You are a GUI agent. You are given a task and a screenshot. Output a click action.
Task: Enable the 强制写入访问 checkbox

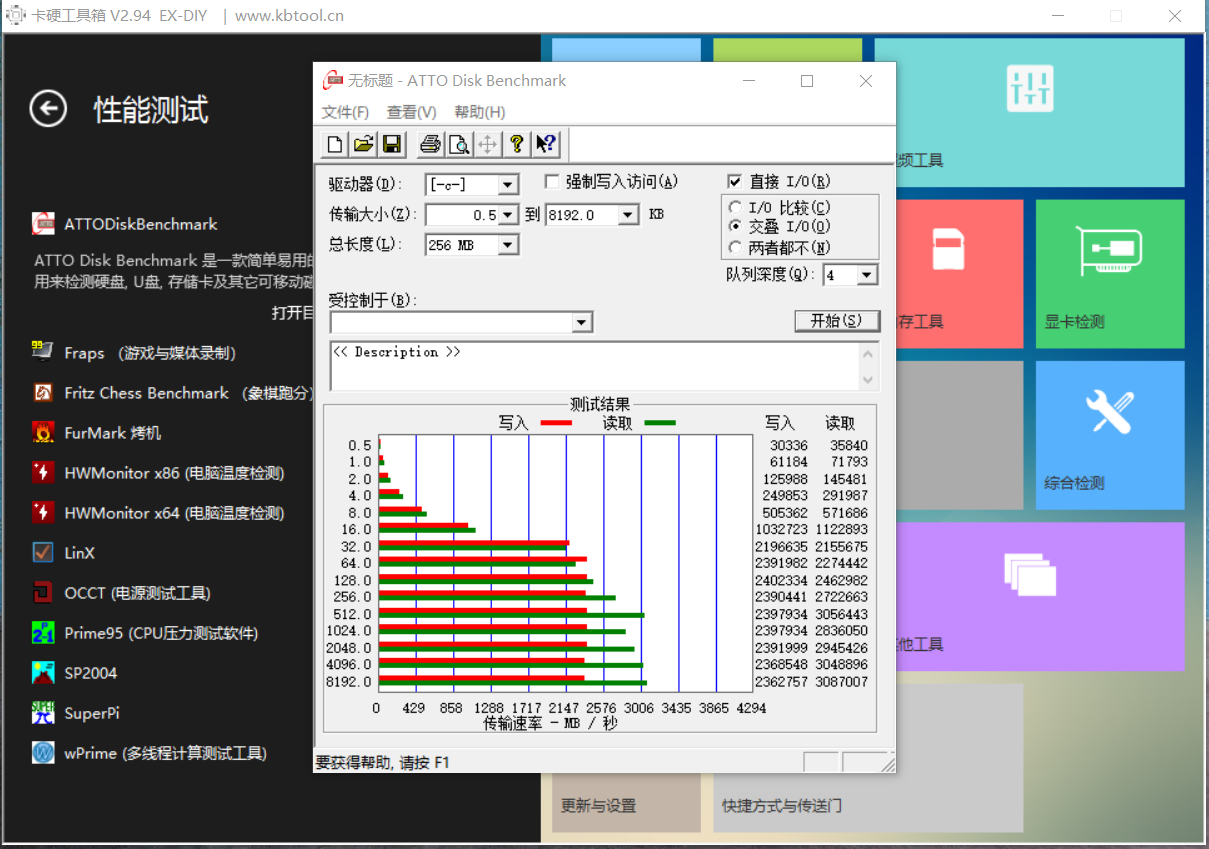click(552, 181)
